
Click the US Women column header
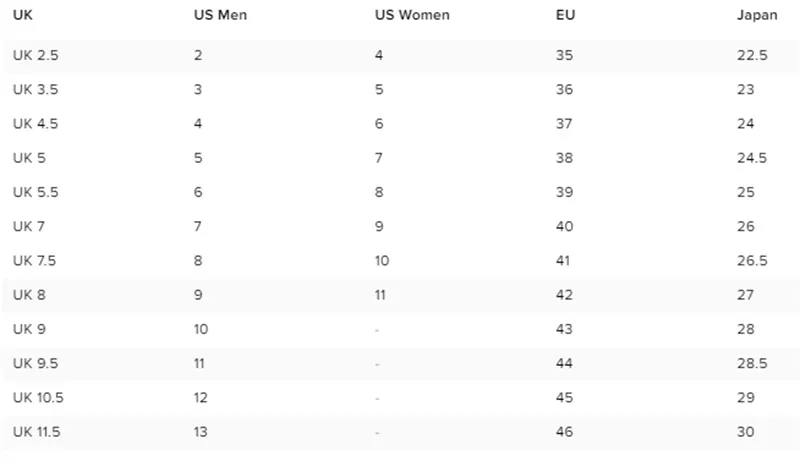412,15
